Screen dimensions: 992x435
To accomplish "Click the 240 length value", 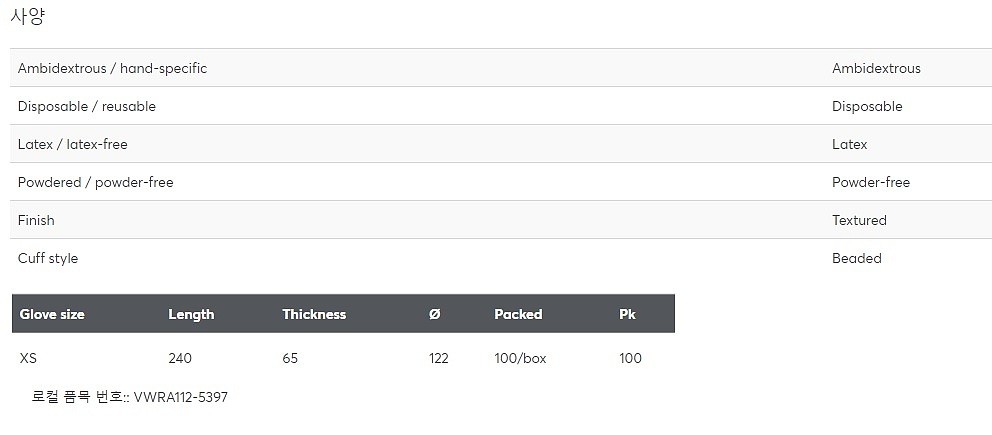I will pos(180,358).
